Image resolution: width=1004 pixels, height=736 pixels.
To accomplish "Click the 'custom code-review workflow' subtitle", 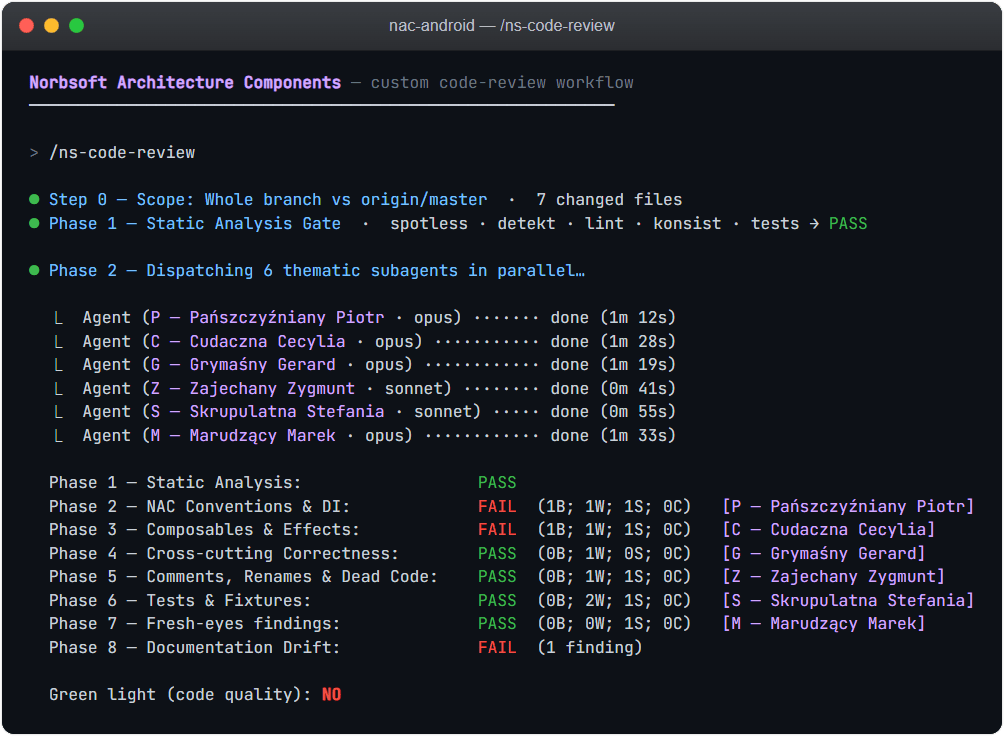I will (502, 83).
